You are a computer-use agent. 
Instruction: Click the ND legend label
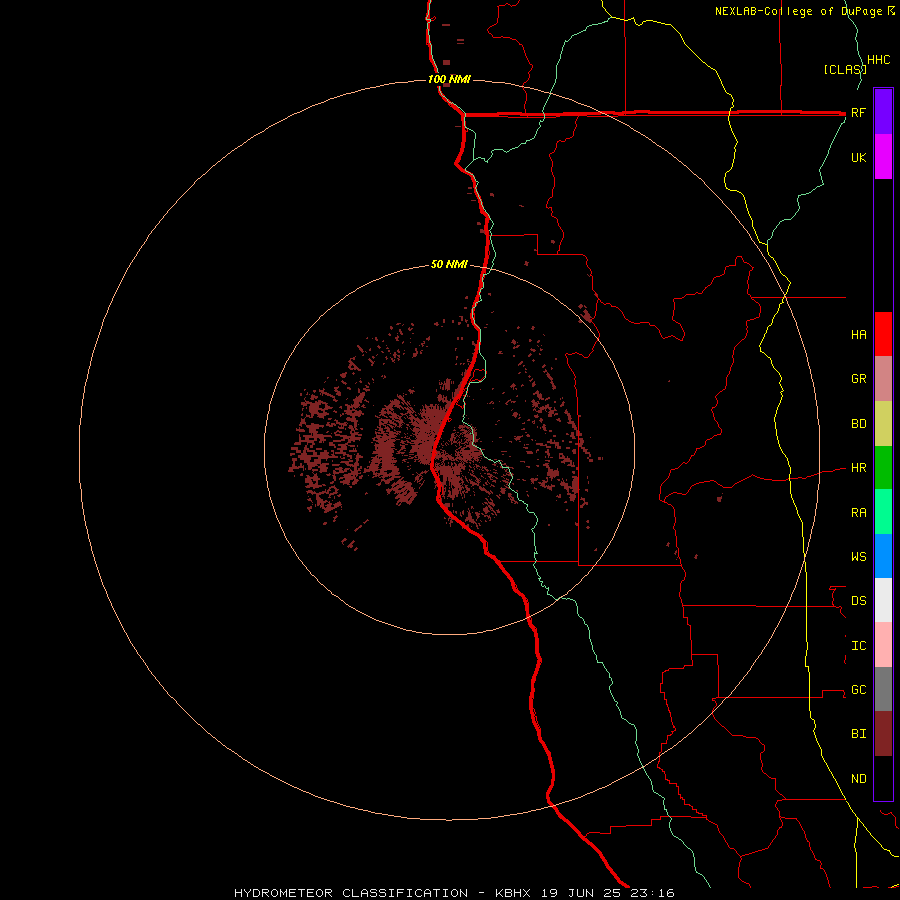coord(858,779)
